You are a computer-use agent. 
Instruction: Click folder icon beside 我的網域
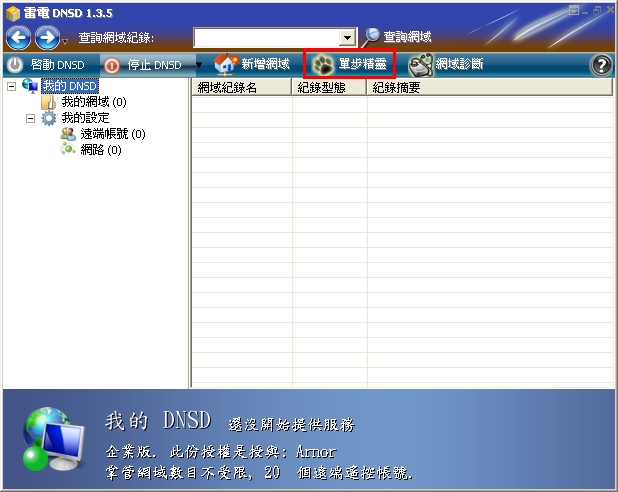(48, 102)
